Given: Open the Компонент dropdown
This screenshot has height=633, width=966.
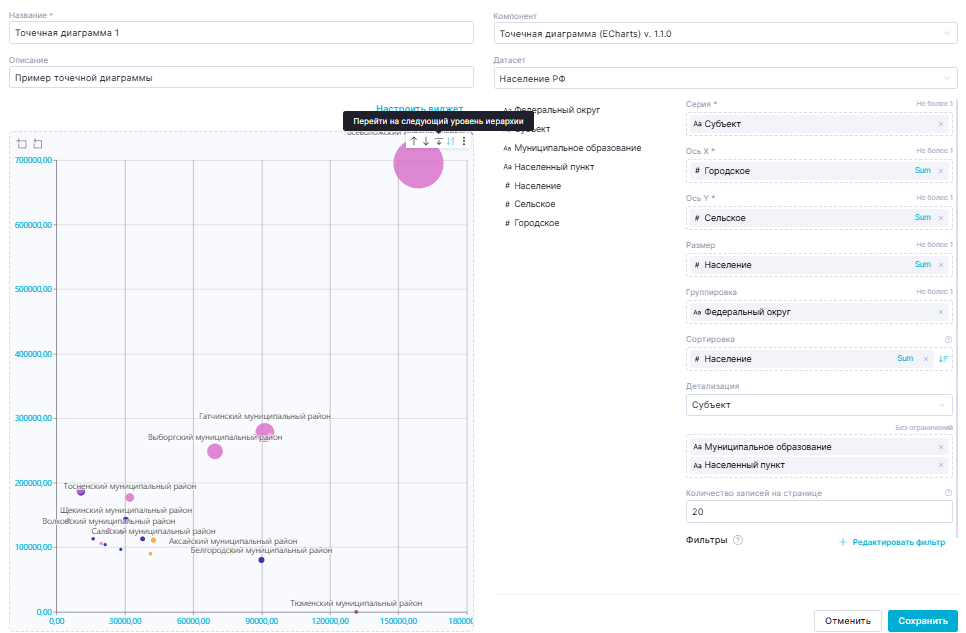Looking at the screenshot, I should pyautogui.click(x=725, y=33).
